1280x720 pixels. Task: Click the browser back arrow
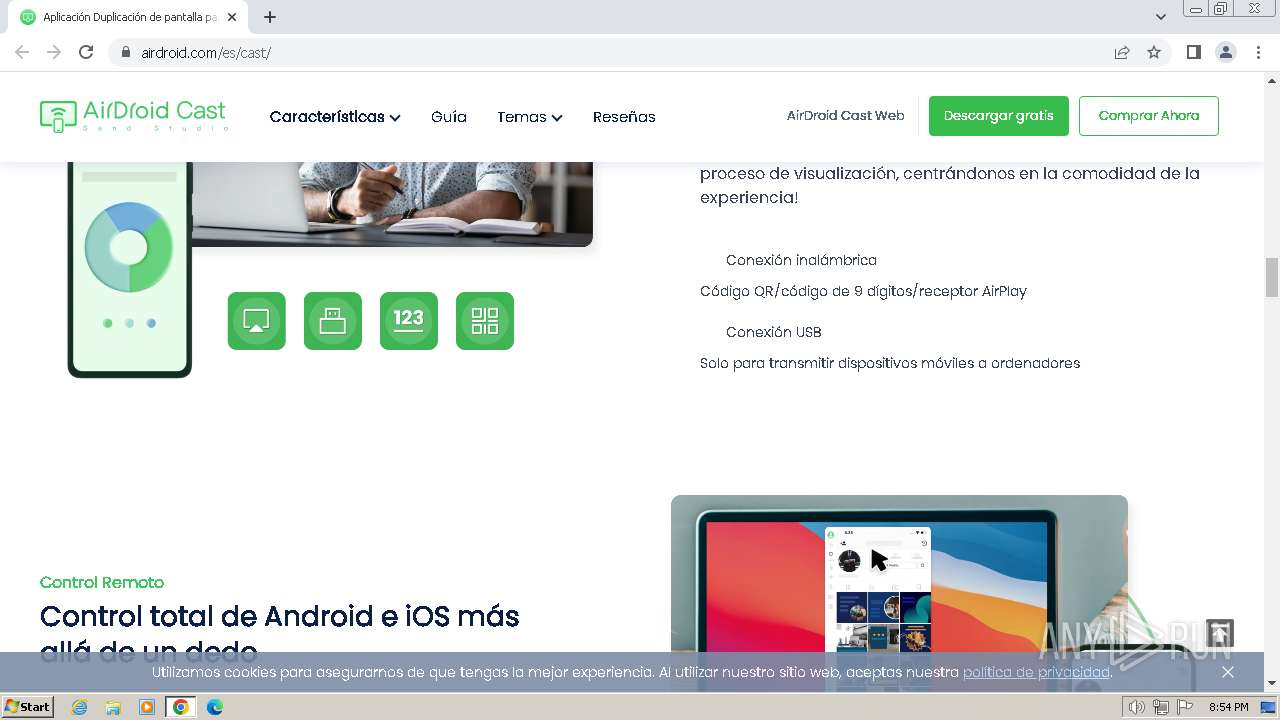pyautogui.click(x=22, y=52)
